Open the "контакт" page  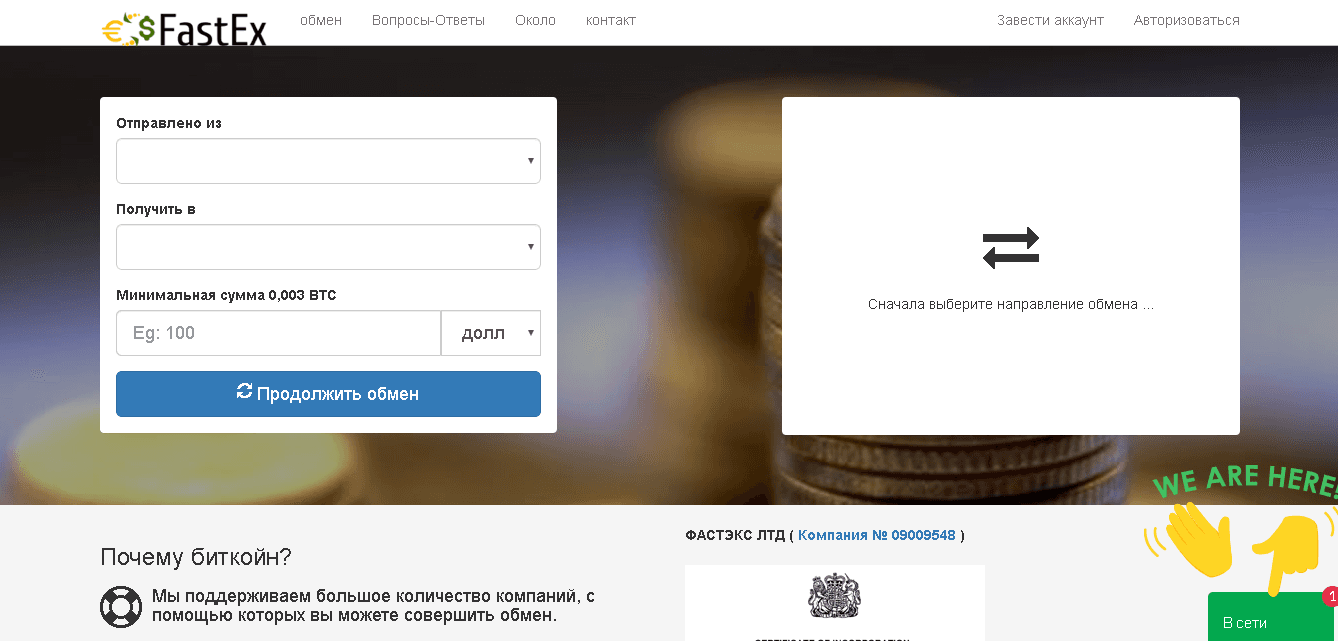click(x=610, y=20)
